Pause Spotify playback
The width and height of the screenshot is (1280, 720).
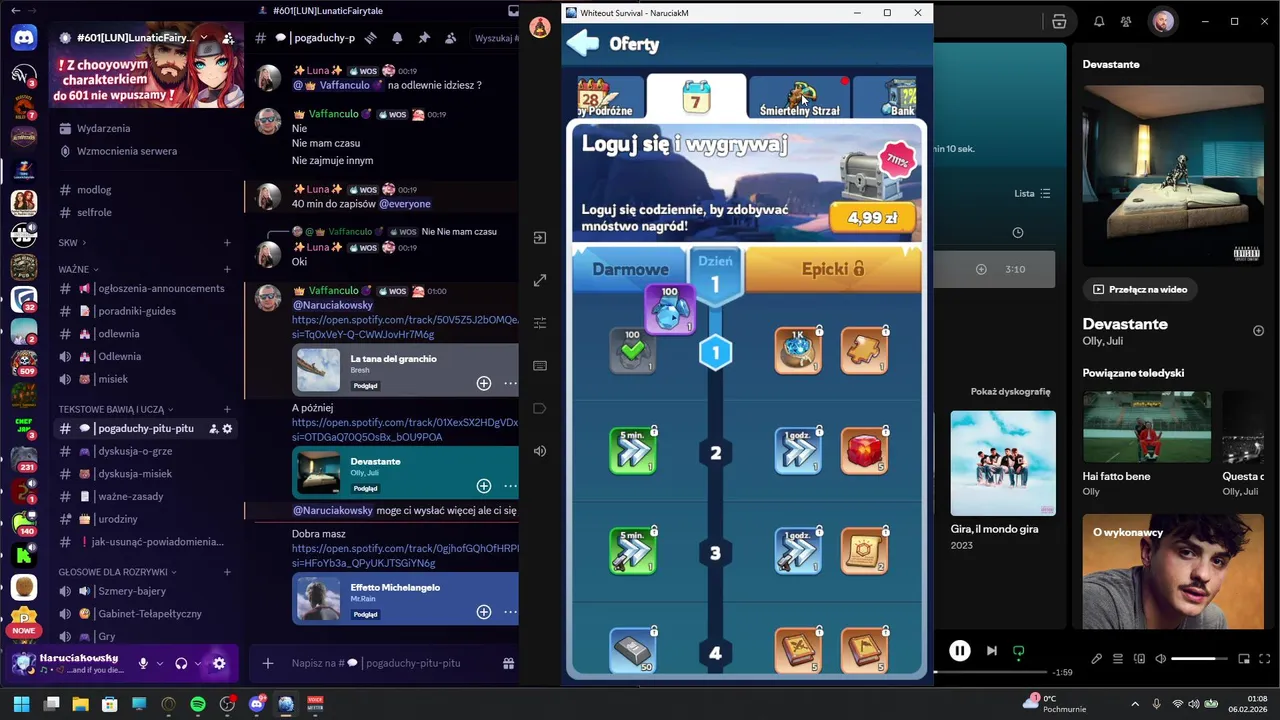pyautogui.click(x=959, y=651)
